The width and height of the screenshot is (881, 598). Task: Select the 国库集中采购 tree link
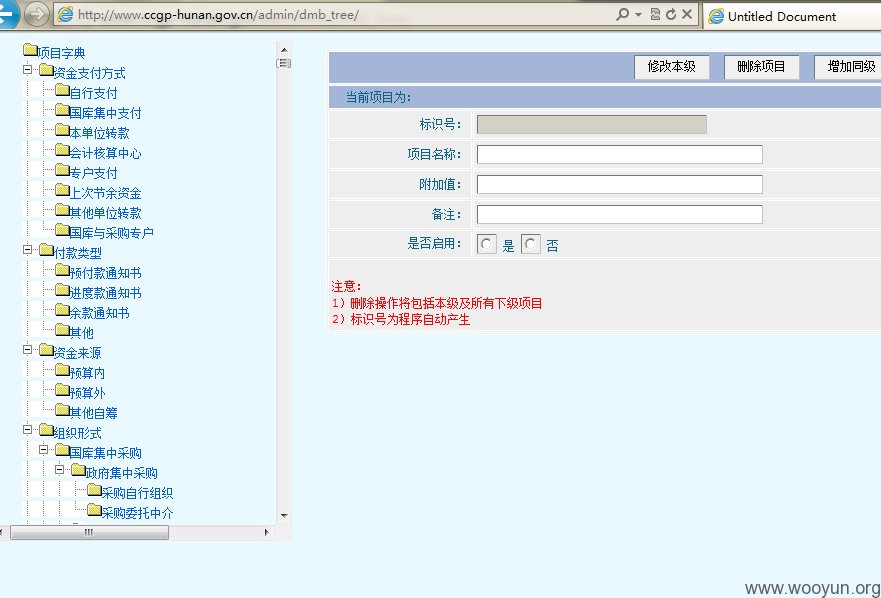click(x=106, y=453)
